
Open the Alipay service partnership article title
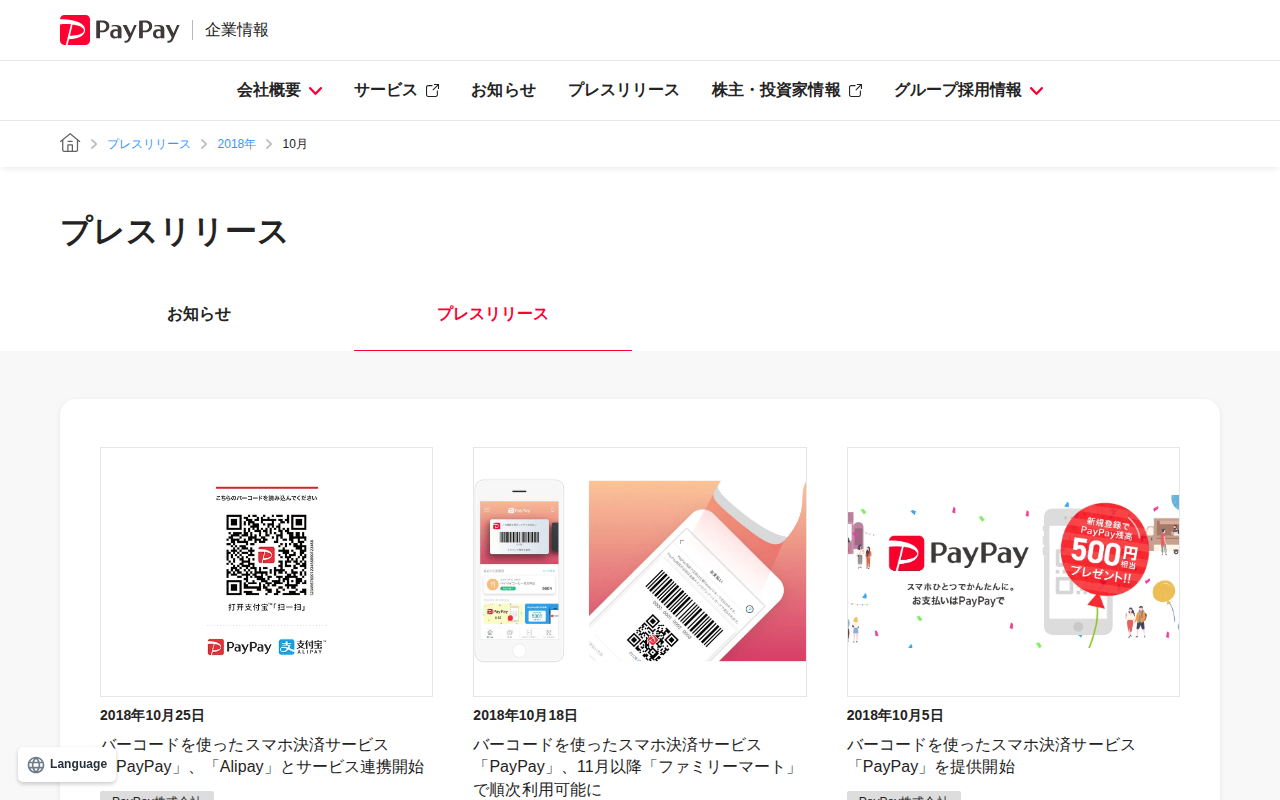(x=262, y=756)
